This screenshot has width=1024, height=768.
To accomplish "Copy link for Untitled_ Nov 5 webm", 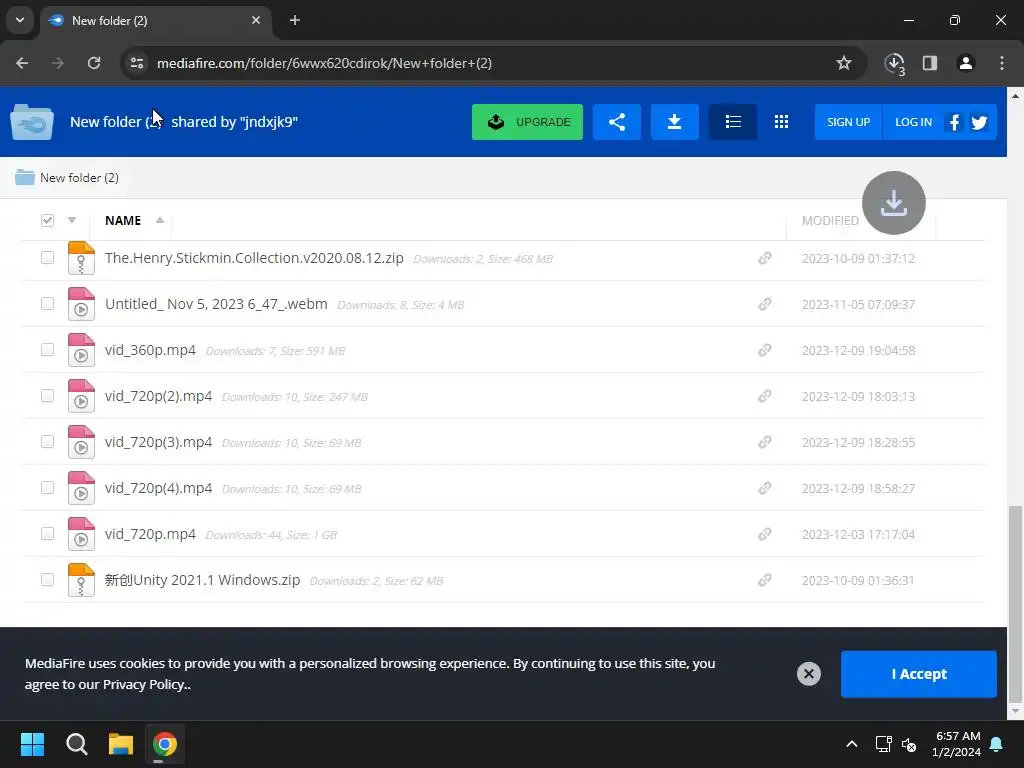I will coord(765,304).
